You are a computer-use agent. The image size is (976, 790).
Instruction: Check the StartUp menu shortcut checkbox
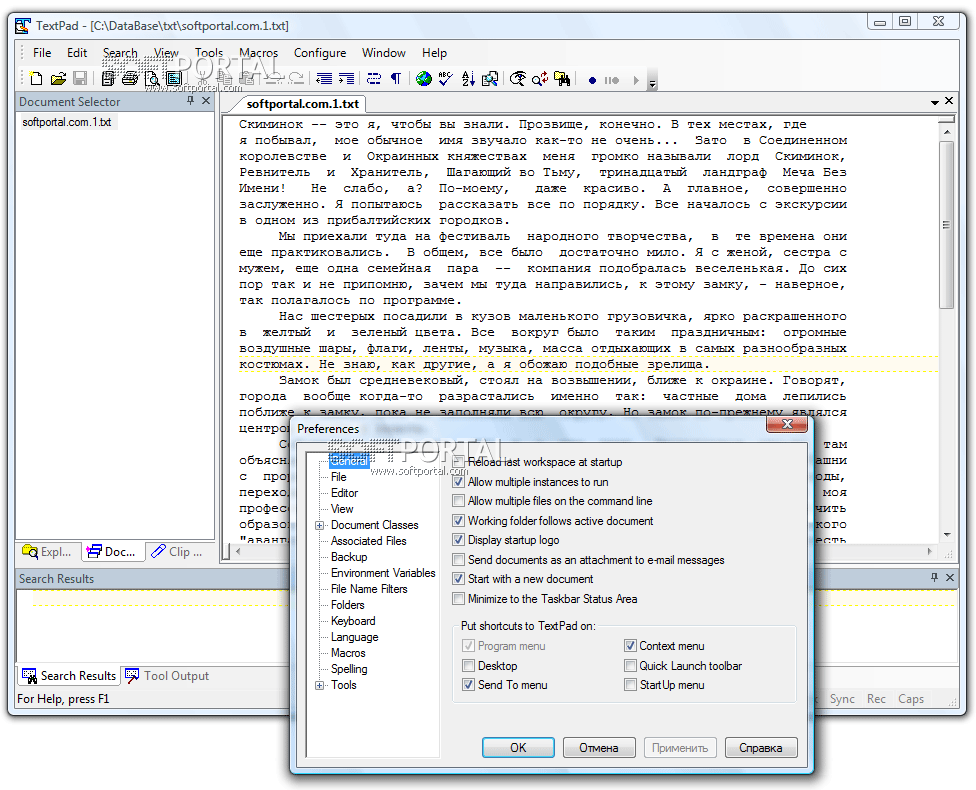(x=630, y=685)
